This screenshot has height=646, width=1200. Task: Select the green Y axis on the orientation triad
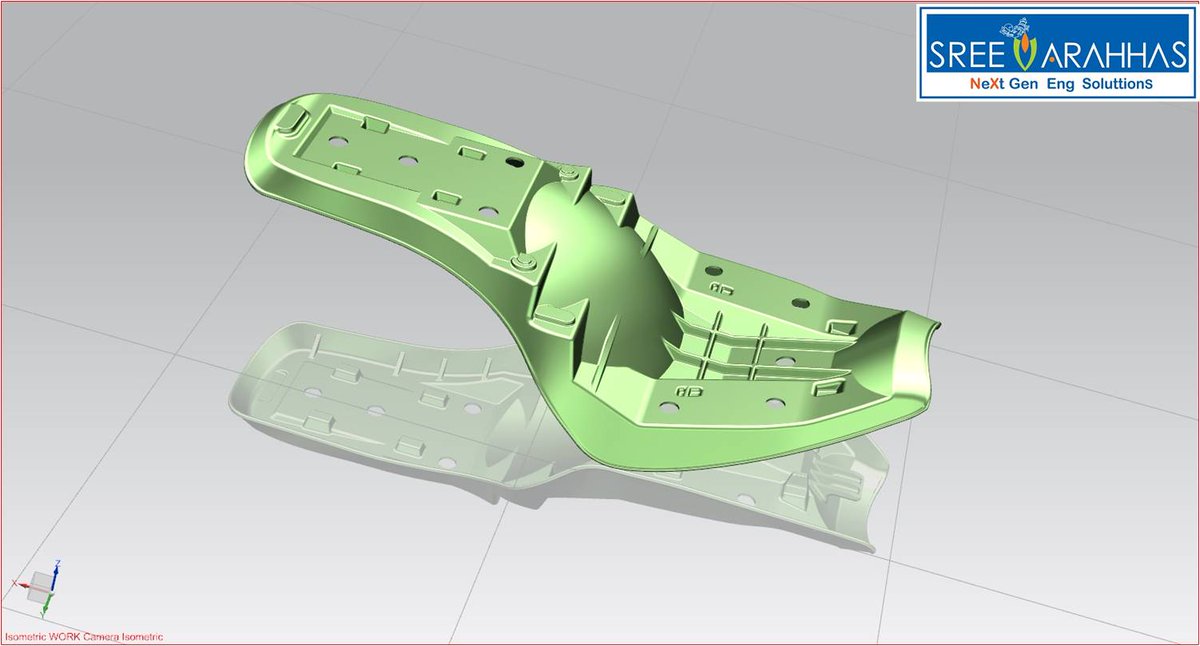click(47, 603)
